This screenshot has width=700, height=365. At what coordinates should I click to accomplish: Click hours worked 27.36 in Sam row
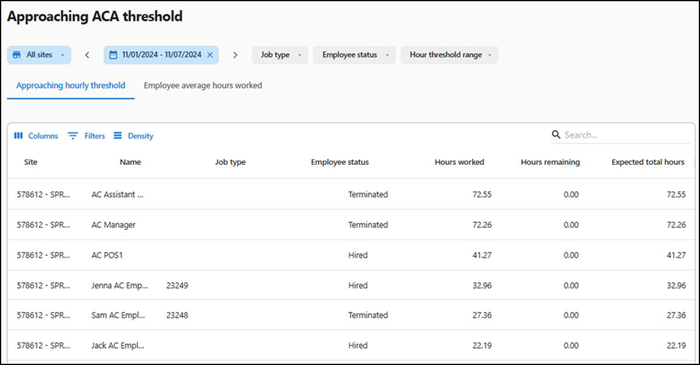click(482, 315)
